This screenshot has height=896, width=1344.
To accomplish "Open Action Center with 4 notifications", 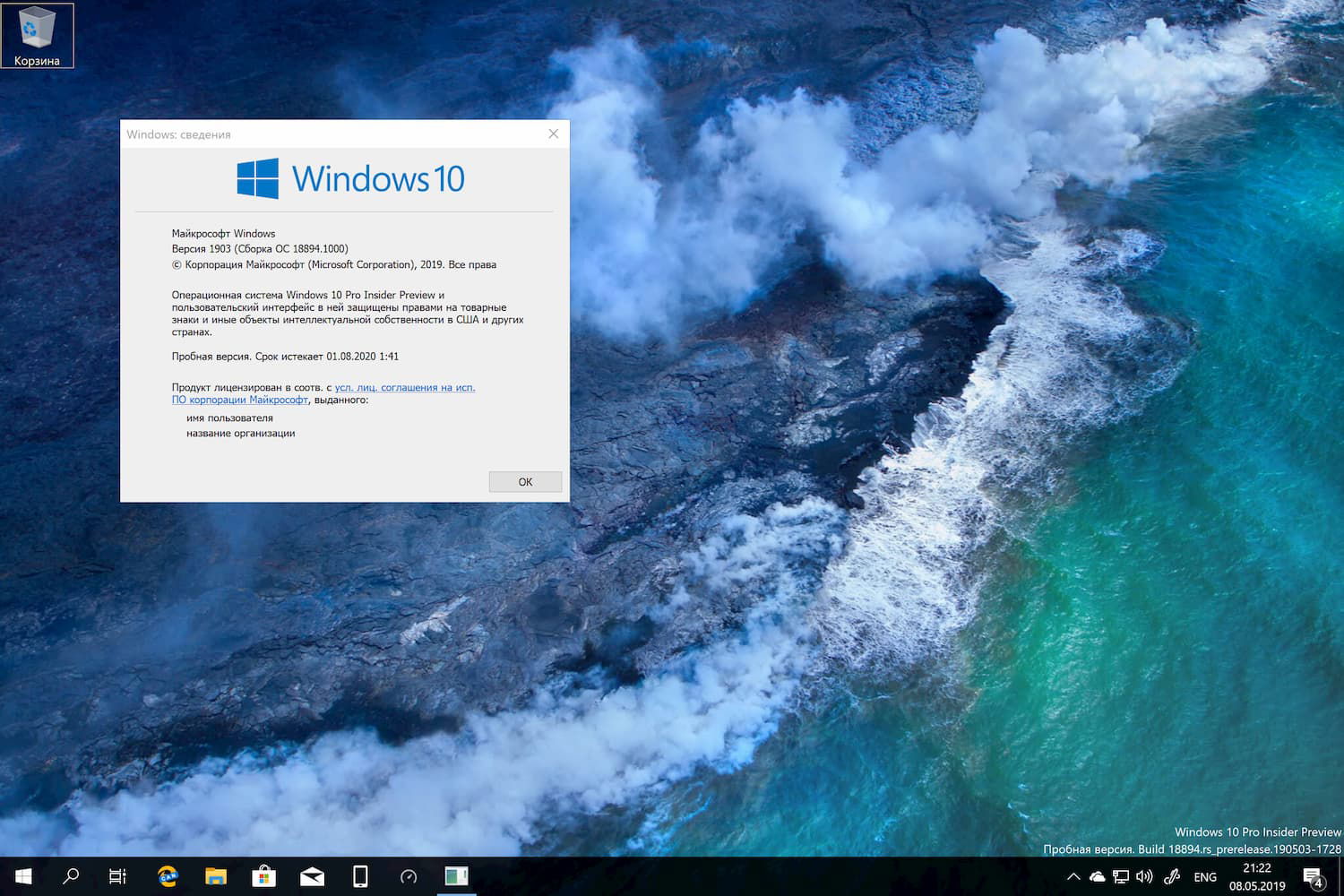I will tap(1312, 876).
